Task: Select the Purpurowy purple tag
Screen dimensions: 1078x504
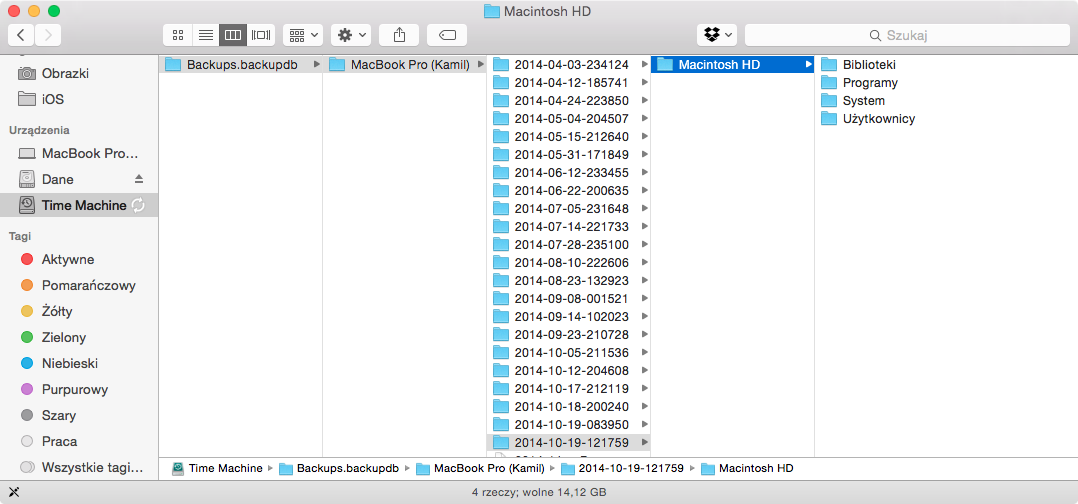Action: (x=79, y=389)
